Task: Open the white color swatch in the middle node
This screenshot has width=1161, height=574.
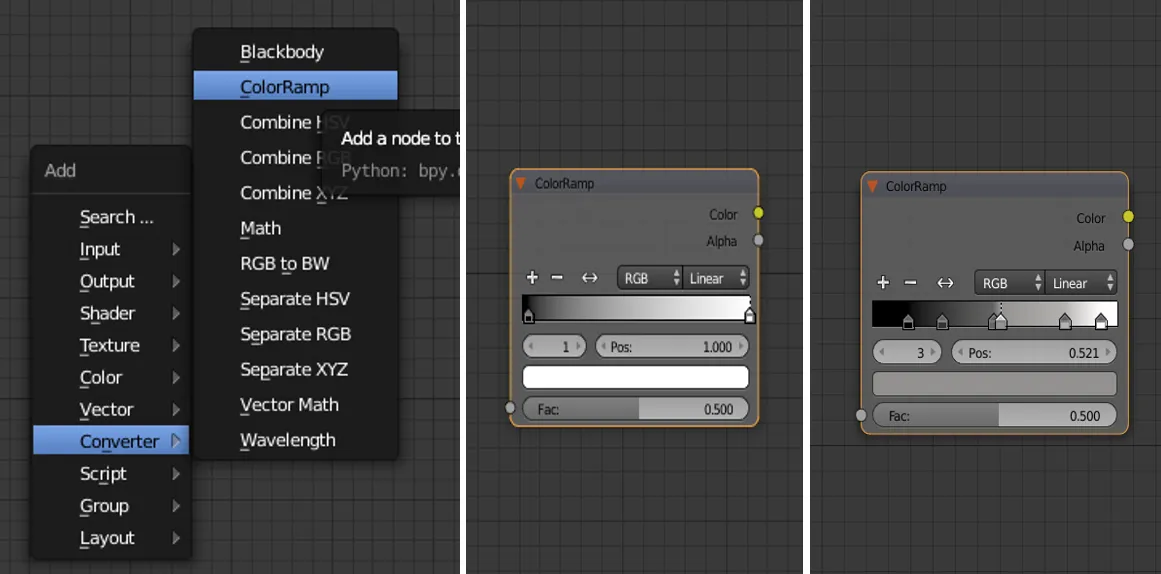Action: [636, 377]
